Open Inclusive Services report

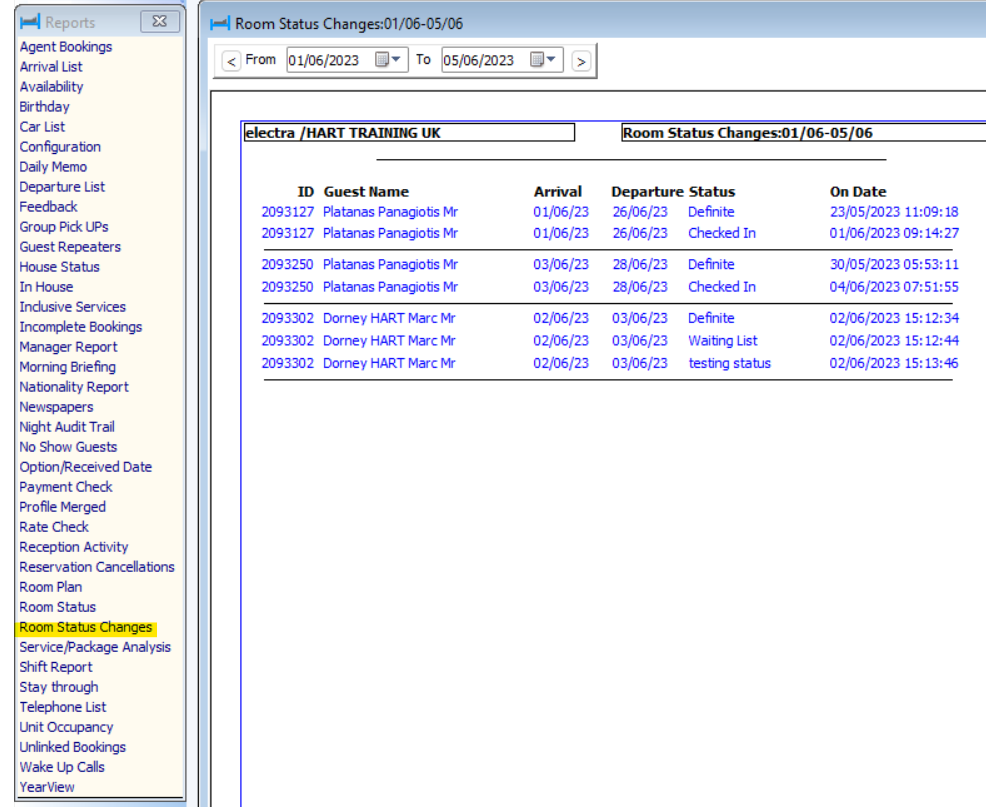click(73, 307)
